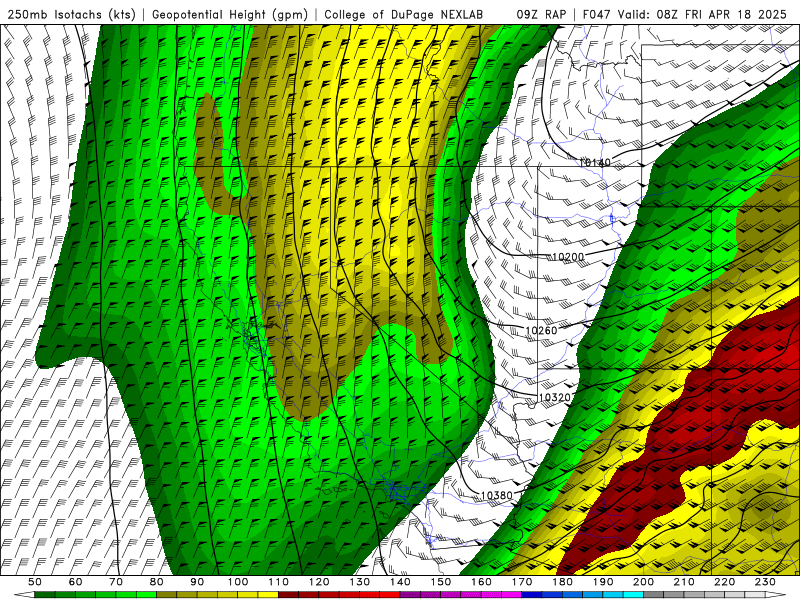
Task: Click the 180 value on the color scale
Action: (562, 582)
